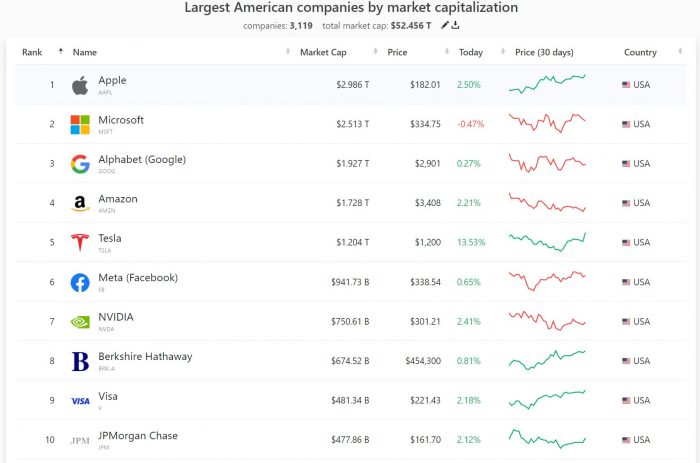Click the NVIDIA logo icon
The height and width of the screenshot is (463, 700).
pos(80,322)
